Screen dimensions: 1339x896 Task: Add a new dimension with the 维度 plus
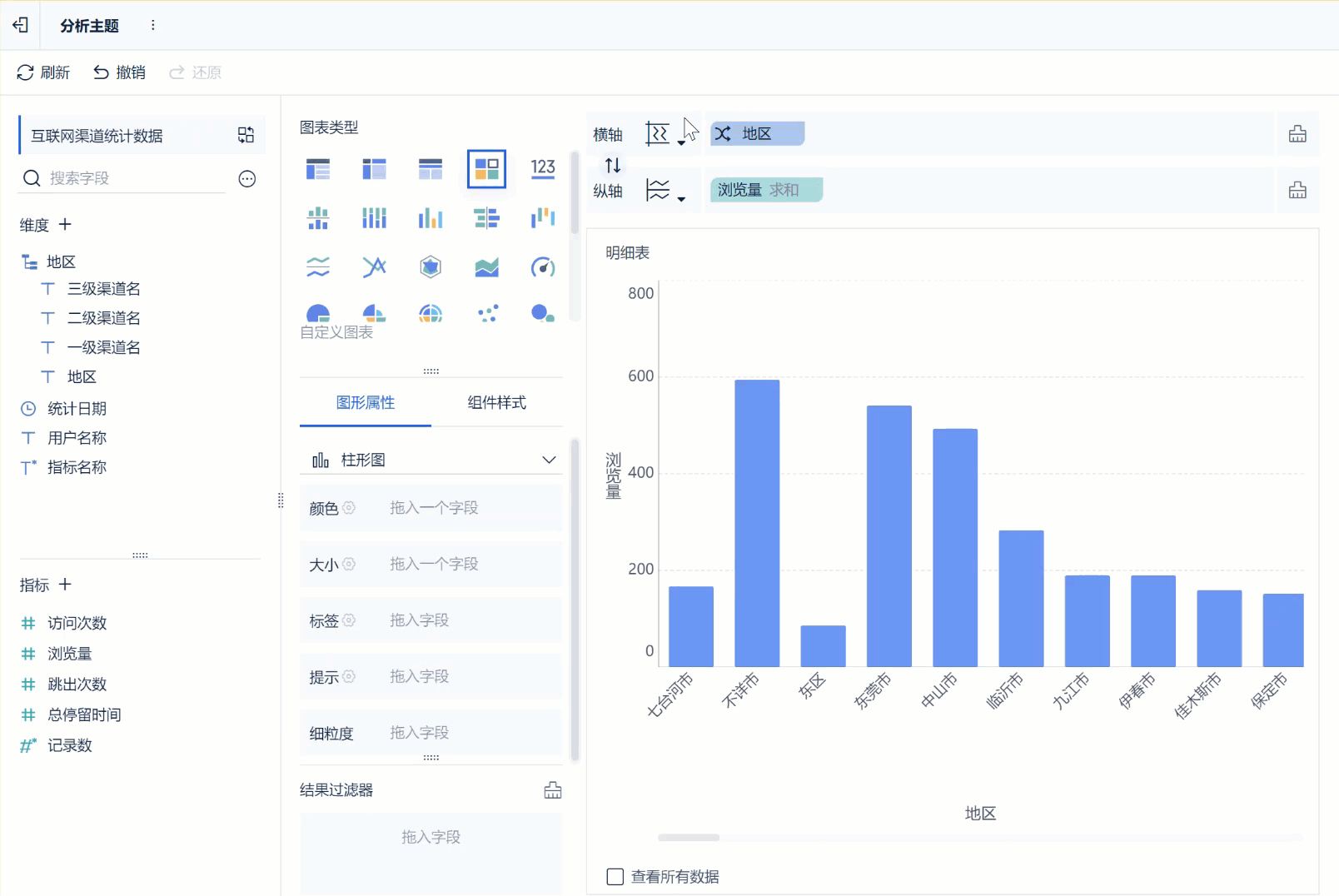point(65,224)
